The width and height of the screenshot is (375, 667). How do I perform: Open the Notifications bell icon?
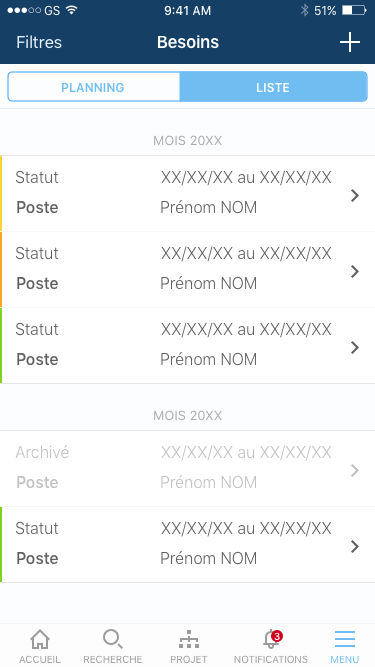tap(271, 639)
